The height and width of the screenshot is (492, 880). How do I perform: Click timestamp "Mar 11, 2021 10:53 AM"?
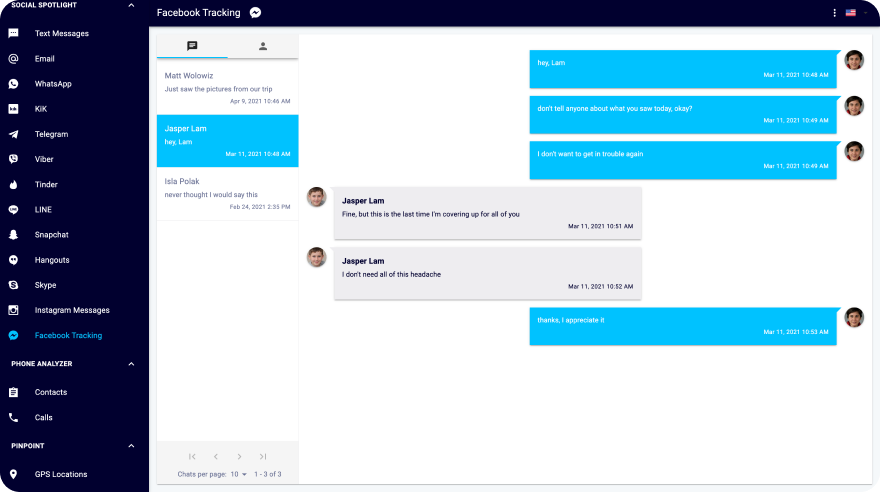point(796,332)
